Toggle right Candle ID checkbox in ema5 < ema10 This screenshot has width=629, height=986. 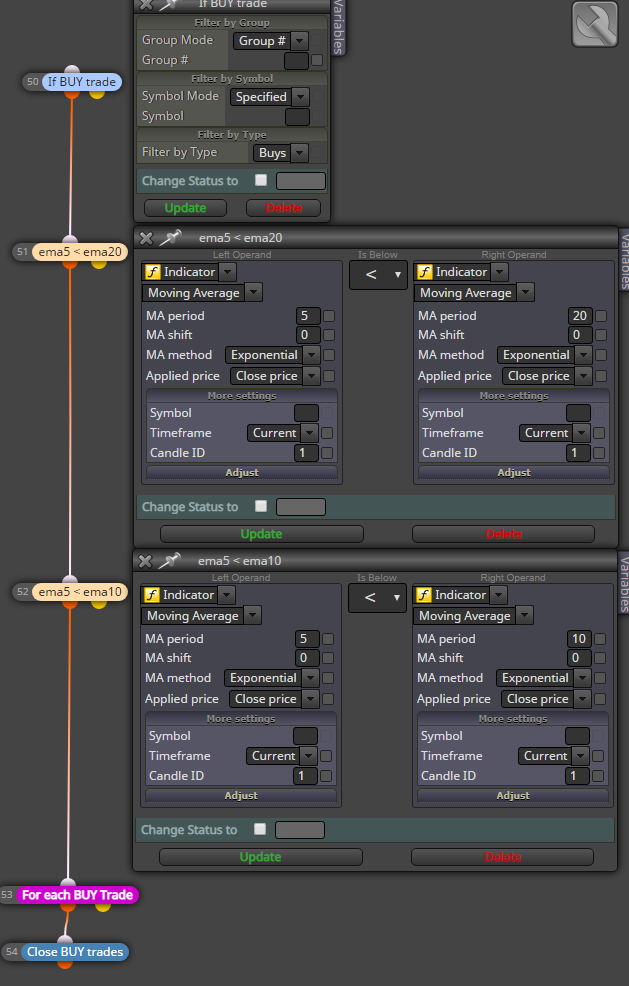click(x=598, y=776)
